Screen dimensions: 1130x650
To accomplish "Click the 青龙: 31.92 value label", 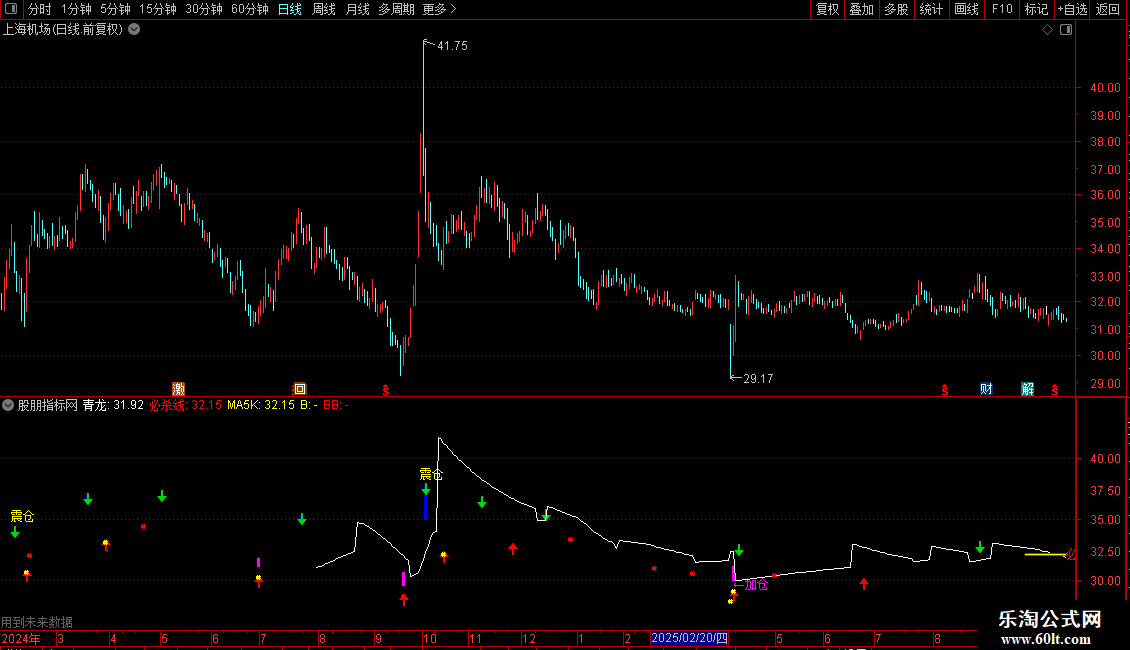I will [113, 405].
